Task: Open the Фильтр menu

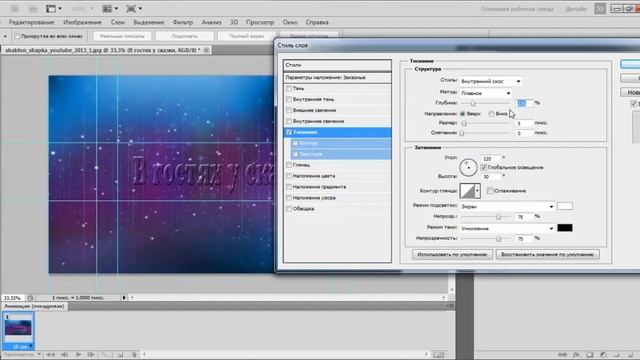Action: click(182, 22)
